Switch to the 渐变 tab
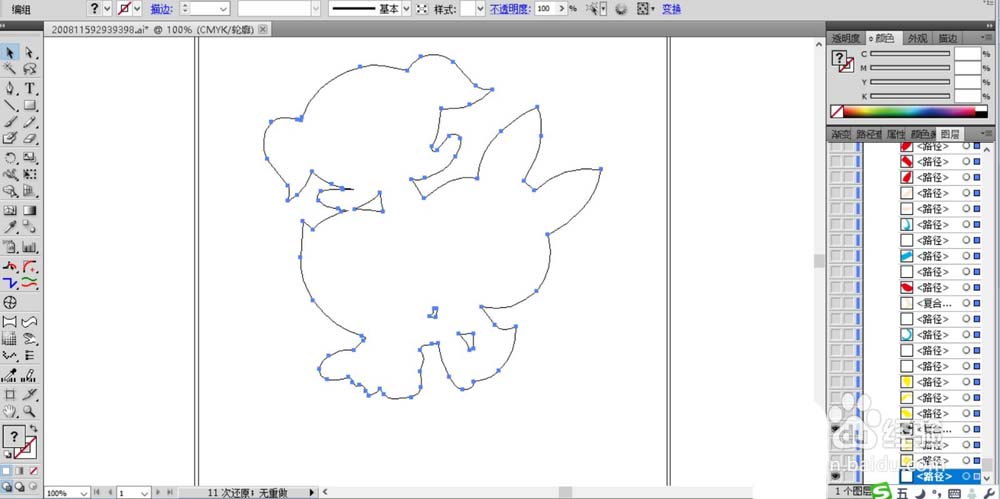The height and width of the screenshot is (499, 1000). point(841,135)
